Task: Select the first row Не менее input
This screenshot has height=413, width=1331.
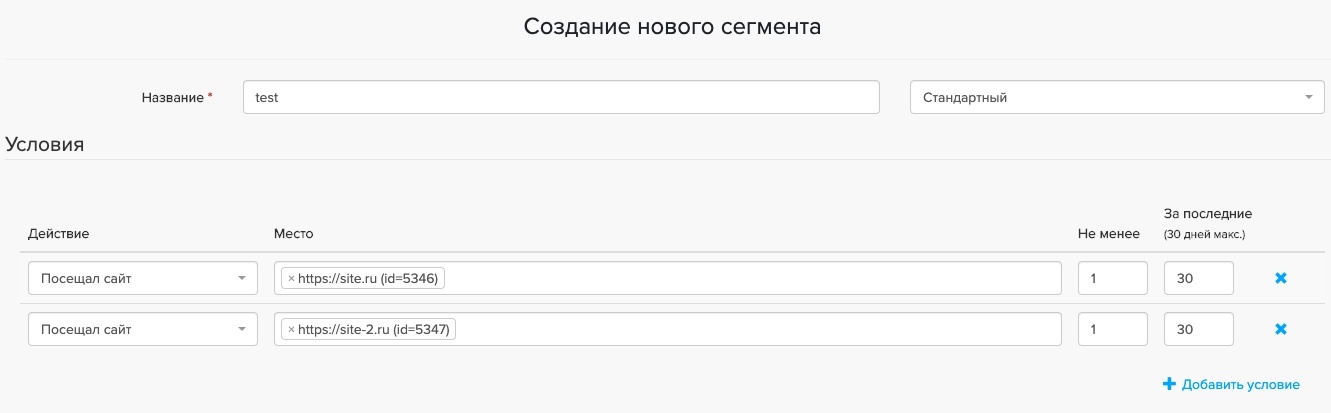Action: tap(1112, 279)
